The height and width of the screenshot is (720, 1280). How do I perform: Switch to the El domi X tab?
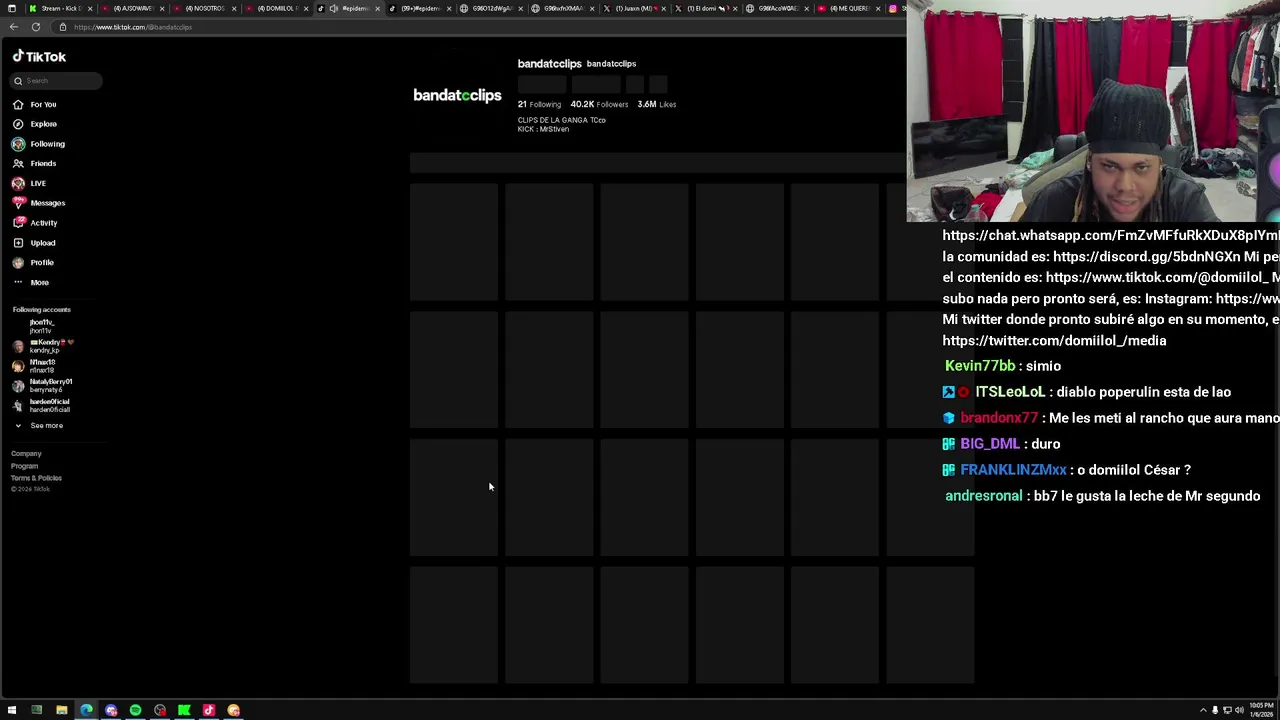click(x=707, y=8)
